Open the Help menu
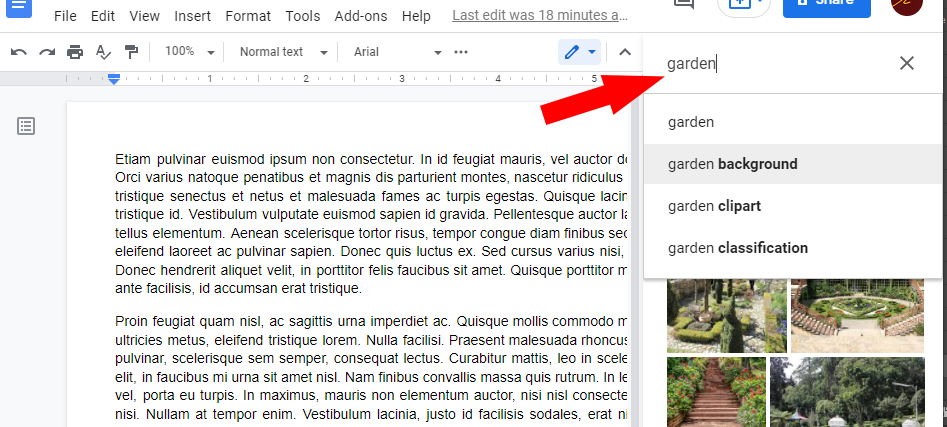The height and width of the screenshot is (427, 947). 416,16
